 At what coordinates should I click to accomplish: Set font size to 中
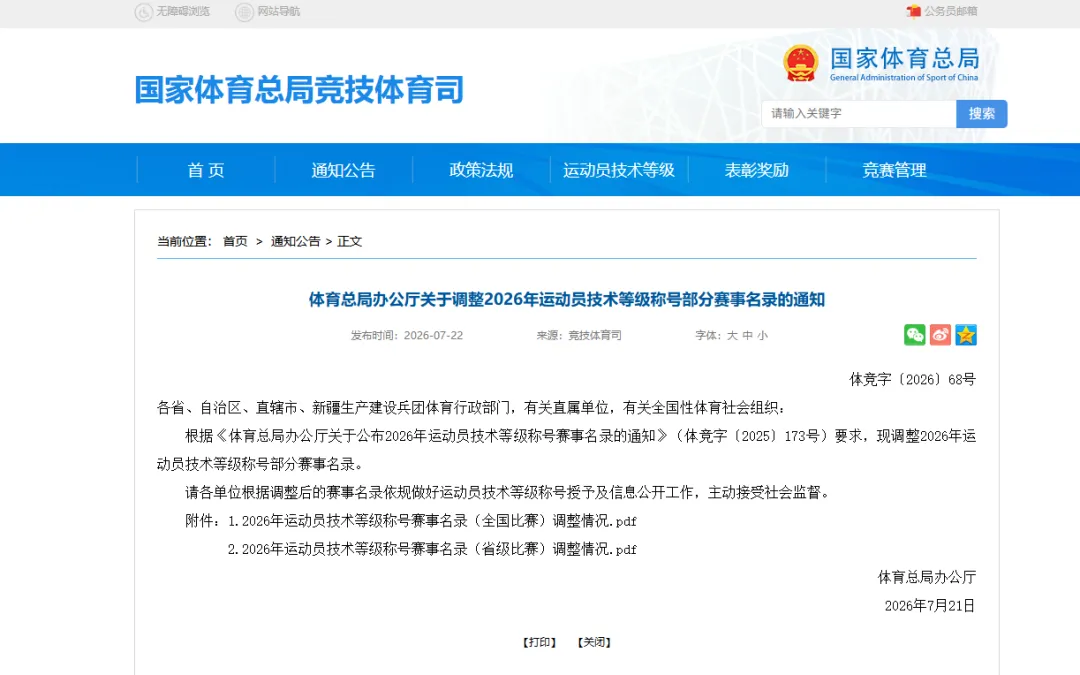tap(747, 335)
